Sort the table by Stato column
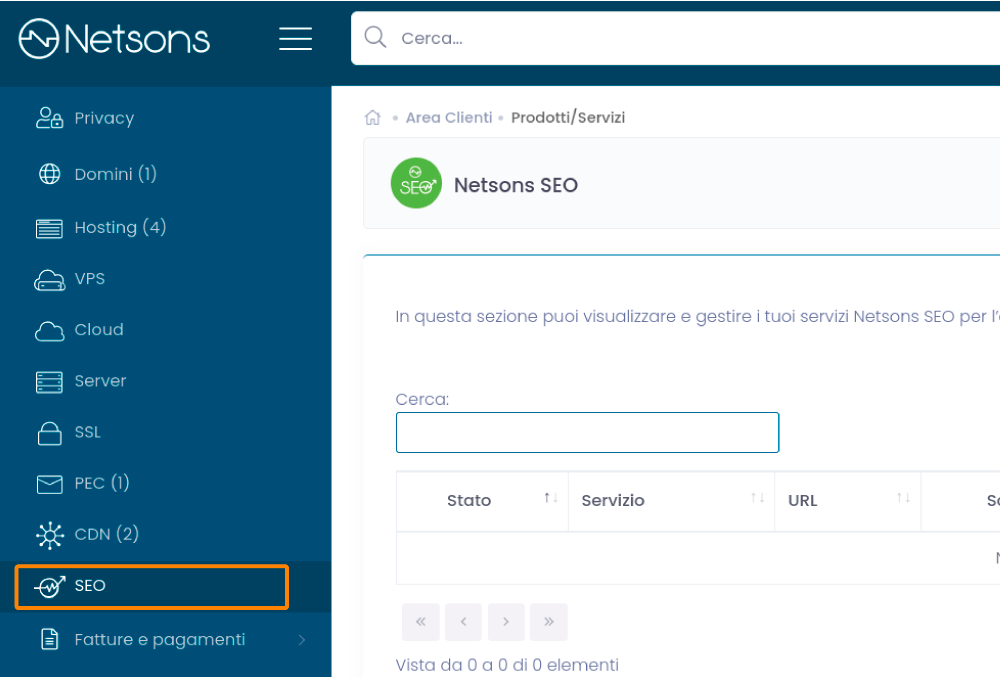1000x677 pixels. click(482, 500)
